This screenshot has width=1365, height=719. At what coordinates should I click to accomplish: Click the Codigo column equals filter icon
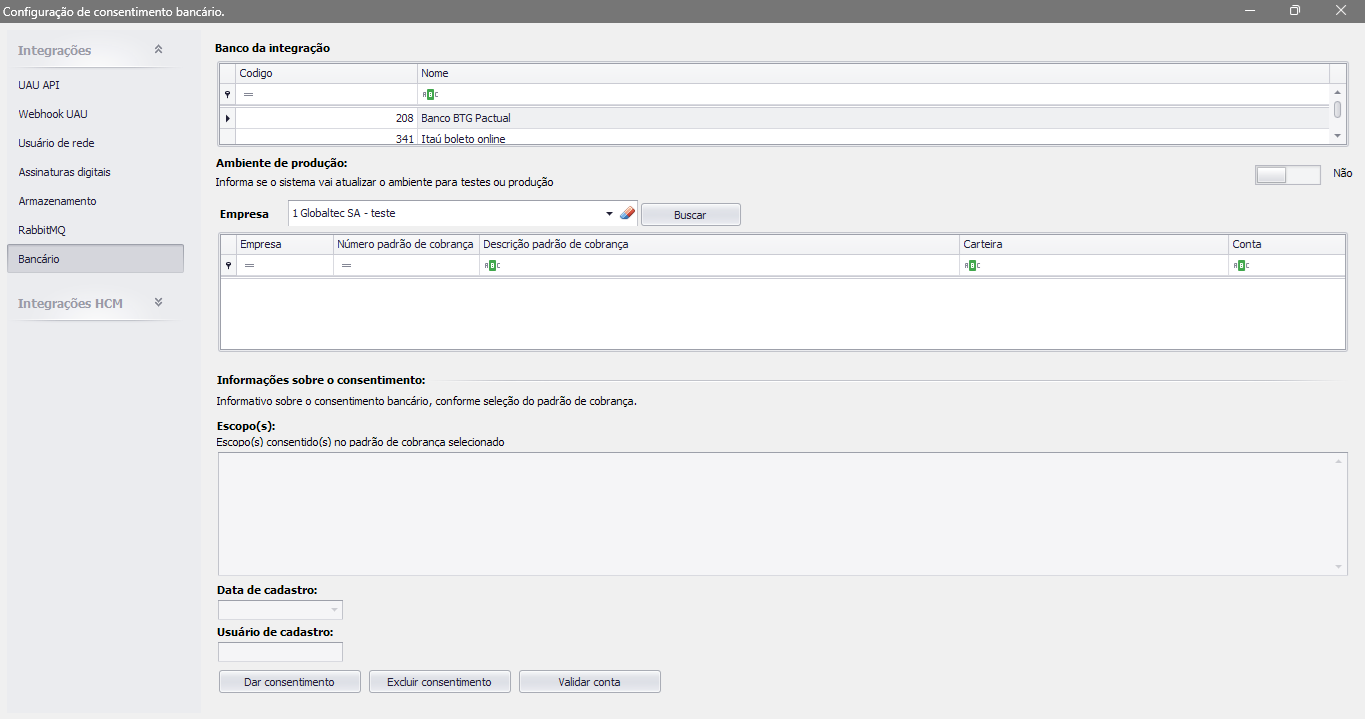(249, 94)
